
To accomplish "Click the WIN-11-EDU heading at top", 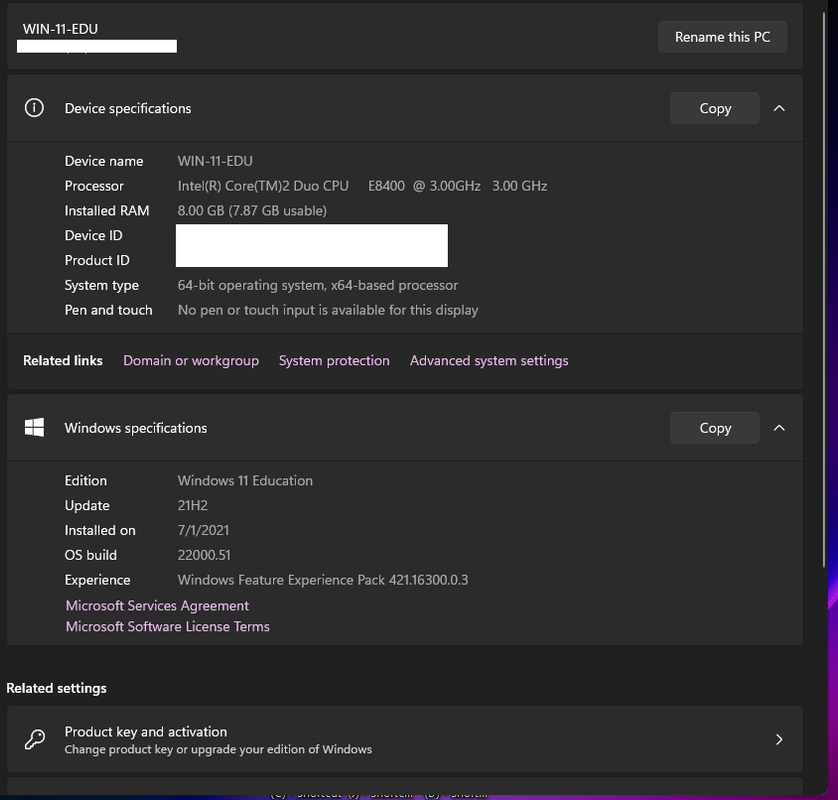I will point(60,29).
